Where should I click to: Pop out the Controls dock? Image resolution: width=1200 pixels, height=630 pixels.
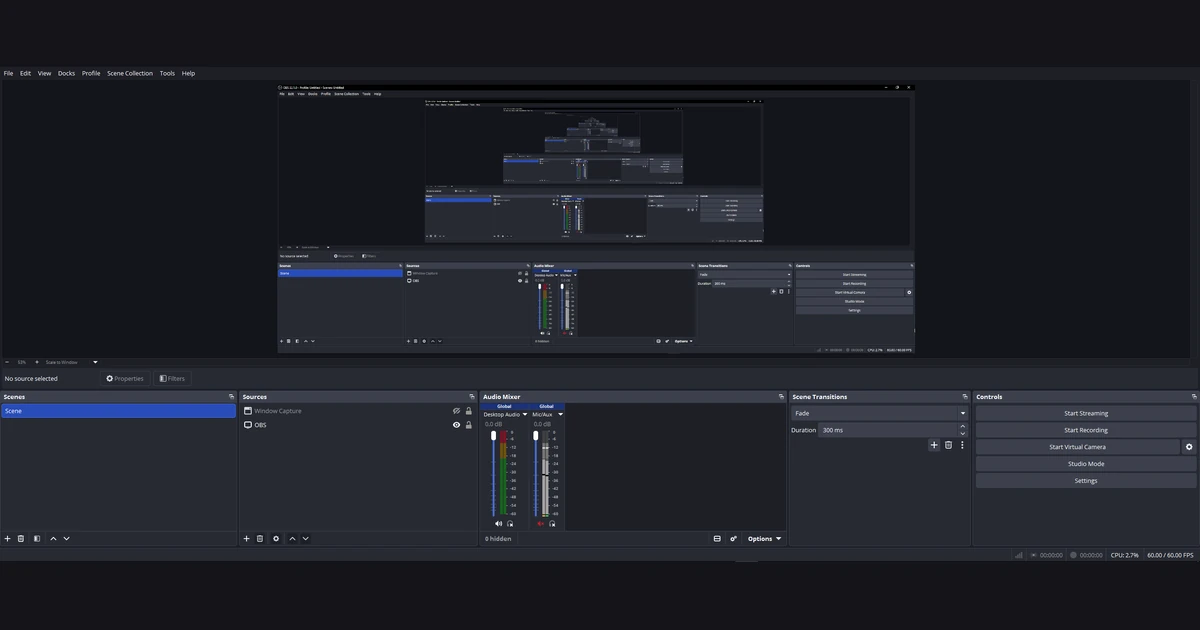pyautogui.click(x=1194, y=397)
